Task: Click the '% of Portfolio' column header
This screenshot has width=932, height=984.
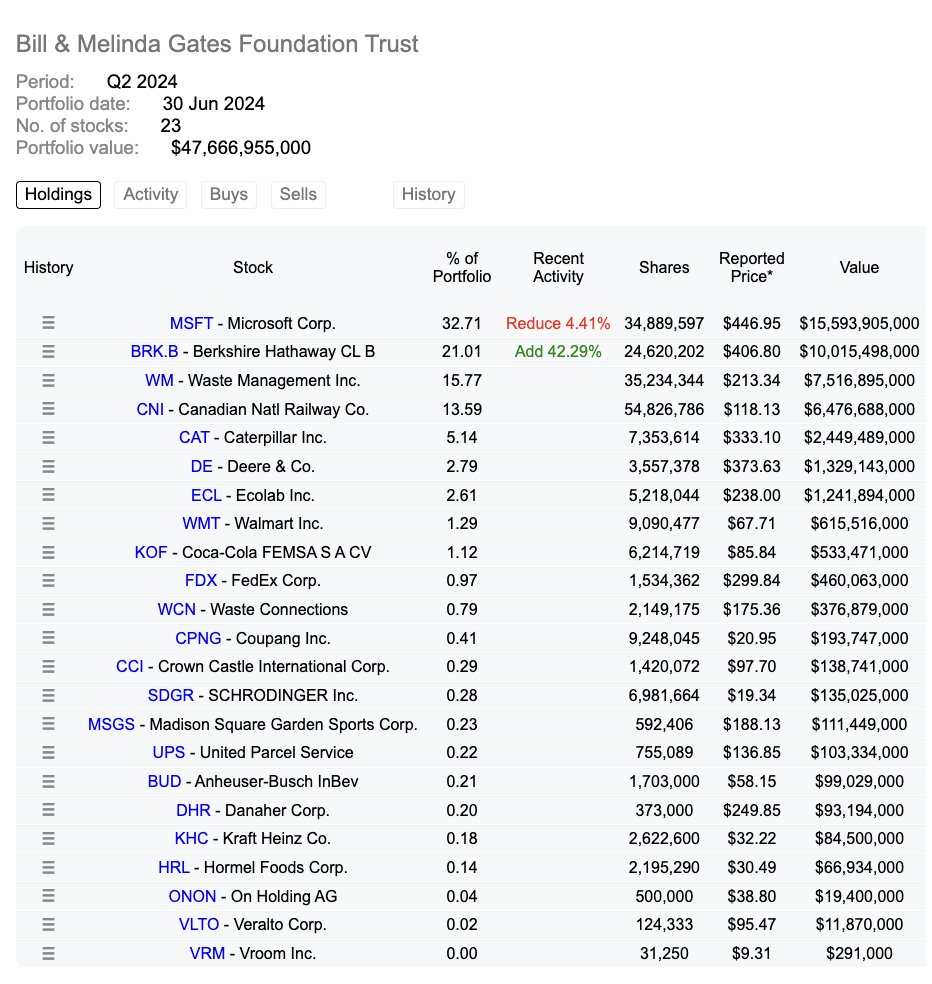Action: click(462, 267)
